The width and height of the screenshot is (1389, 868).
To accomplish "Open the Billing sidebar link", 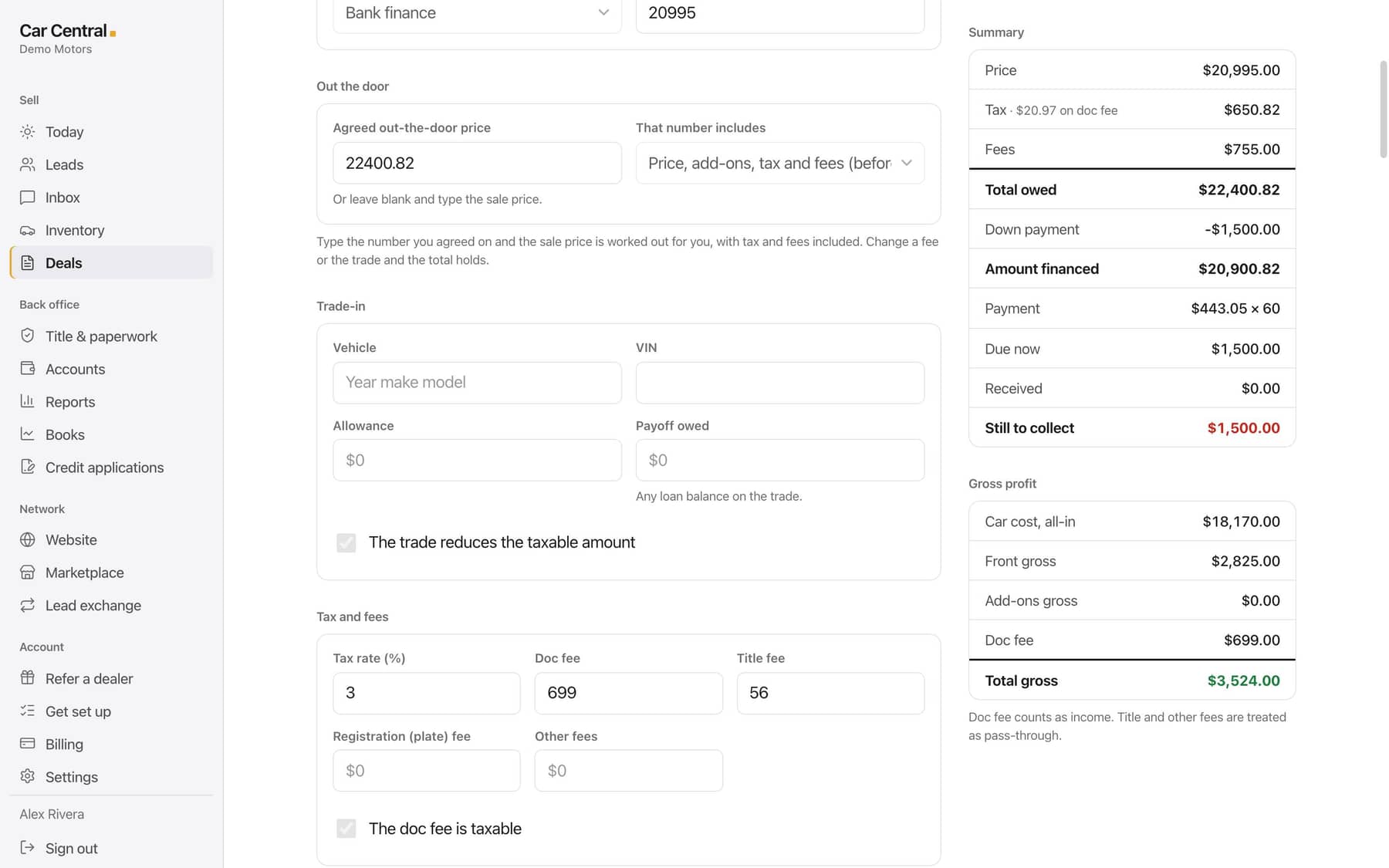I will tap(111, 744).
